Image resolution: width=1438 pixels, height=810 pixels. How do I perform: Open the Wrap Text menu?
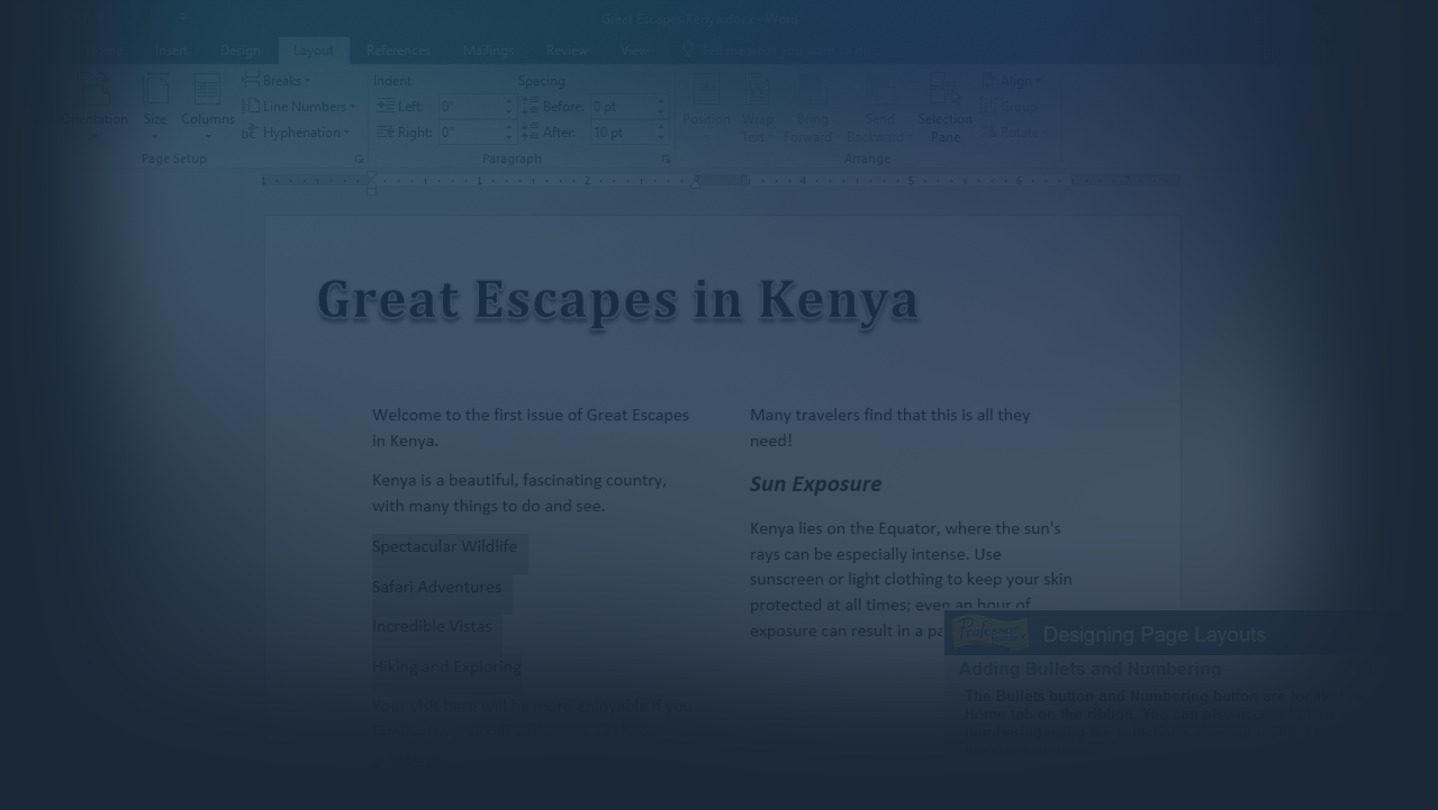(757, 108)
